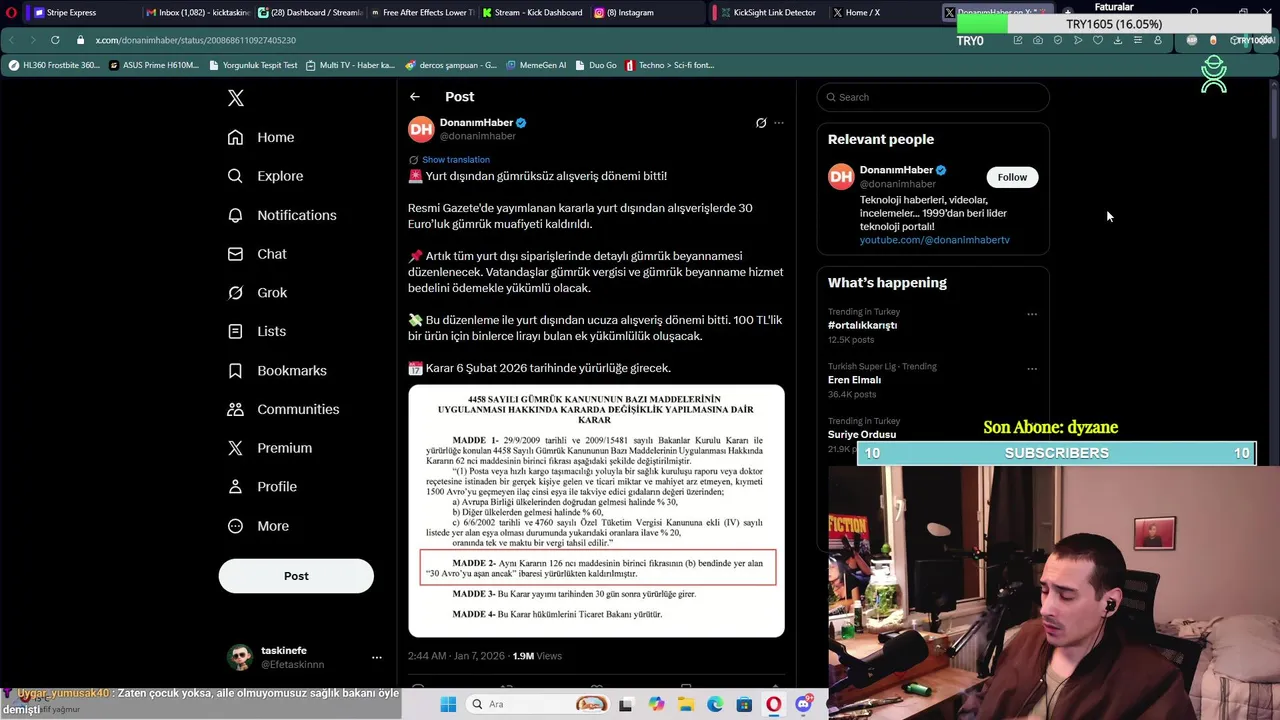Click the Search input on X
The image size is (1280, 720).
coord(933,97)
